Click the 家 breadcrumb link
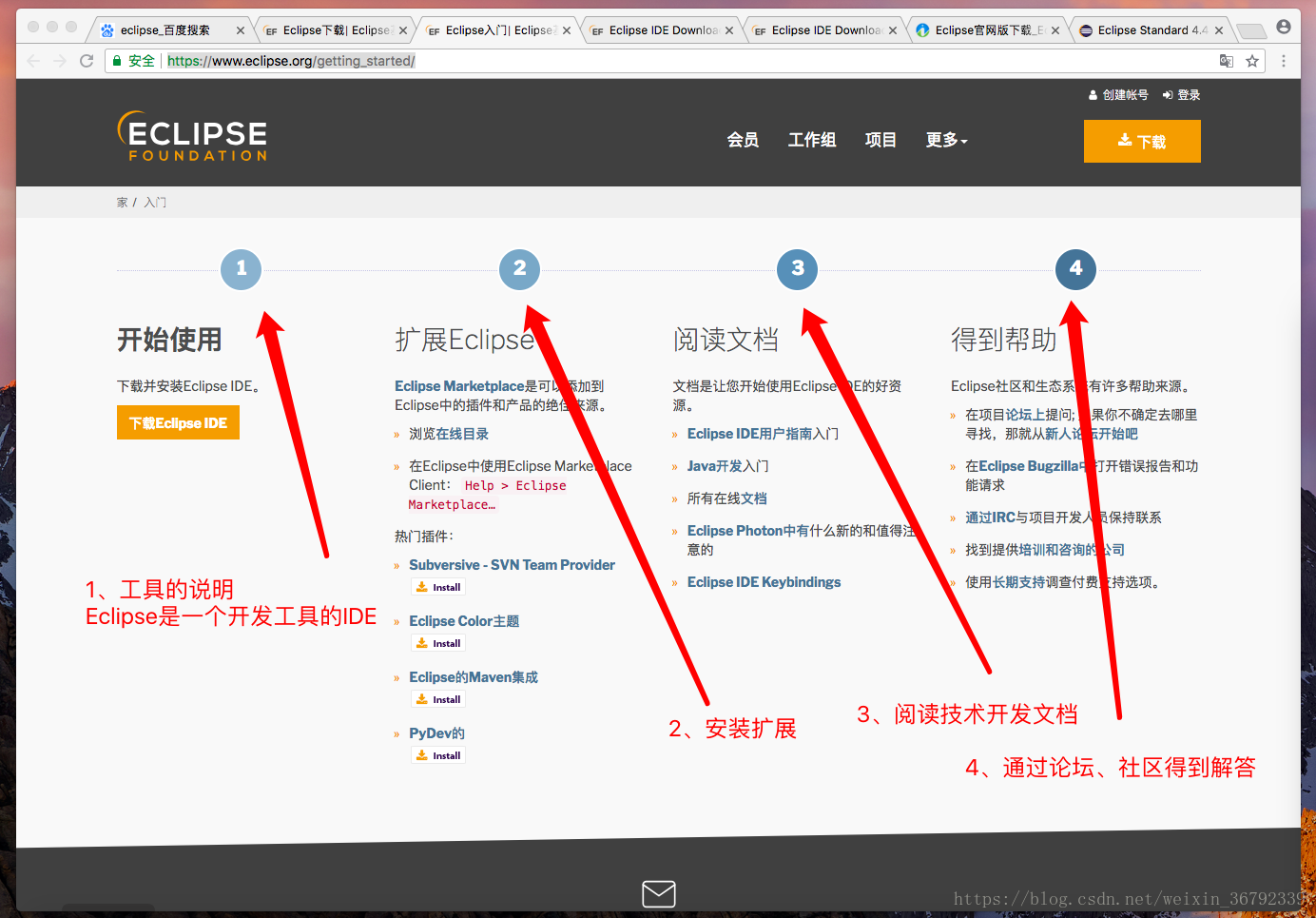 [122, 203]
